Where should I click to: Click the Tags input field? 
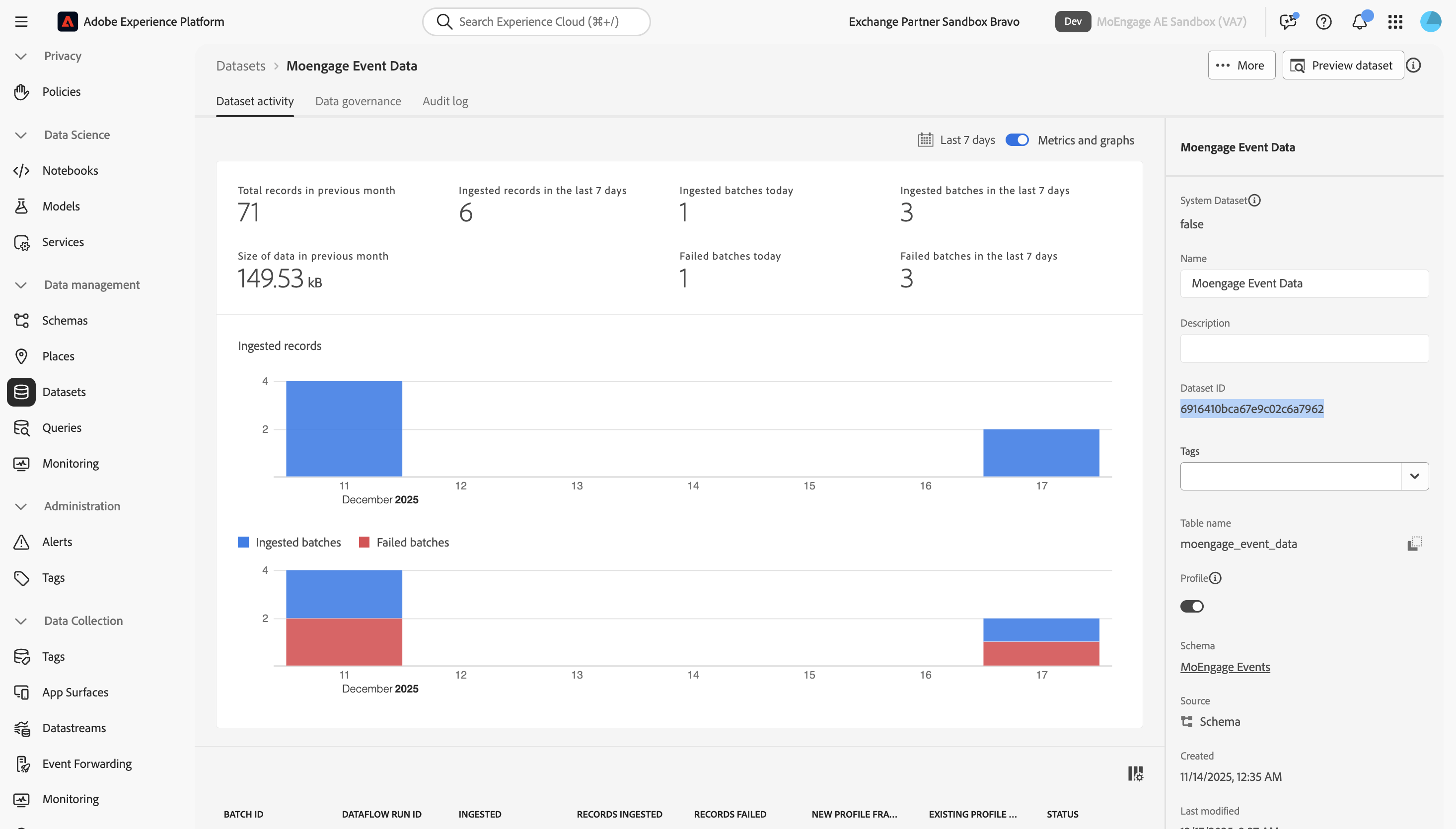click(x=1290, y=476)
